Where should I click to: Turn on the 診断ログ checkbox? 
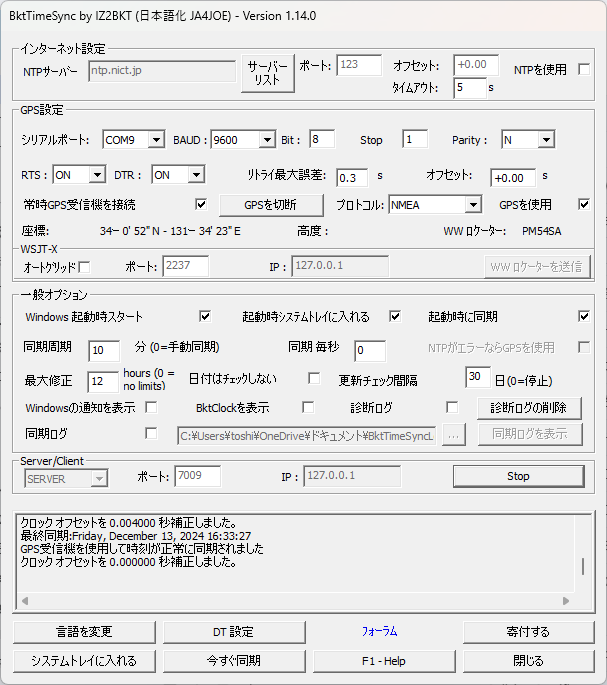point(452,408)
